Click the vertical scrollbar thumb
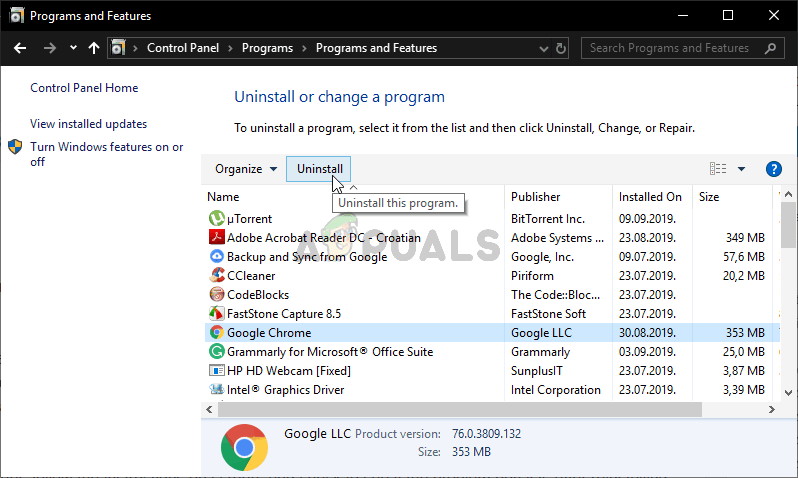This screenshot has width=798, height=478. (x=788, y=226)
